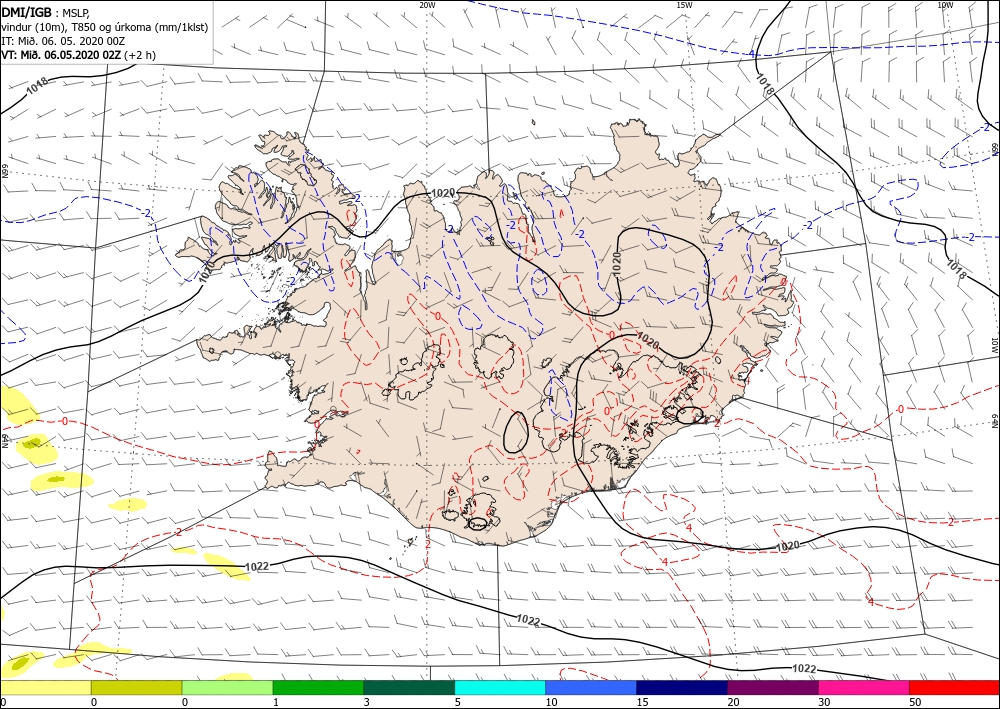1000x709 pixels.
Task: Click the navy blue legend swatch
Action: (682, 687)
